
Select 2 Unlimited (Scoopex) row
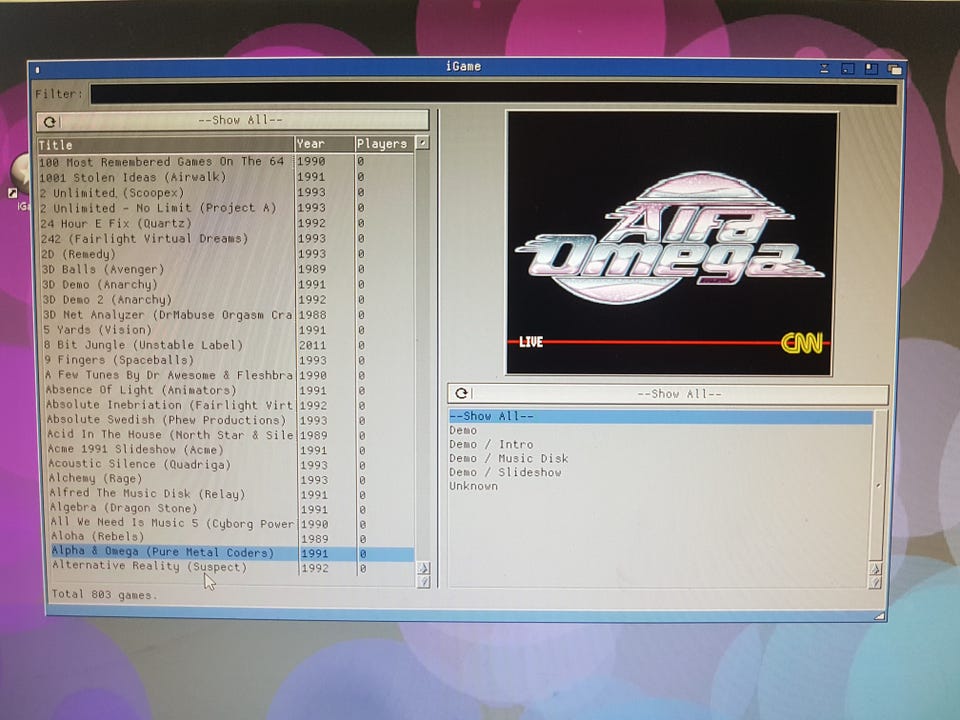coord(227,192)
